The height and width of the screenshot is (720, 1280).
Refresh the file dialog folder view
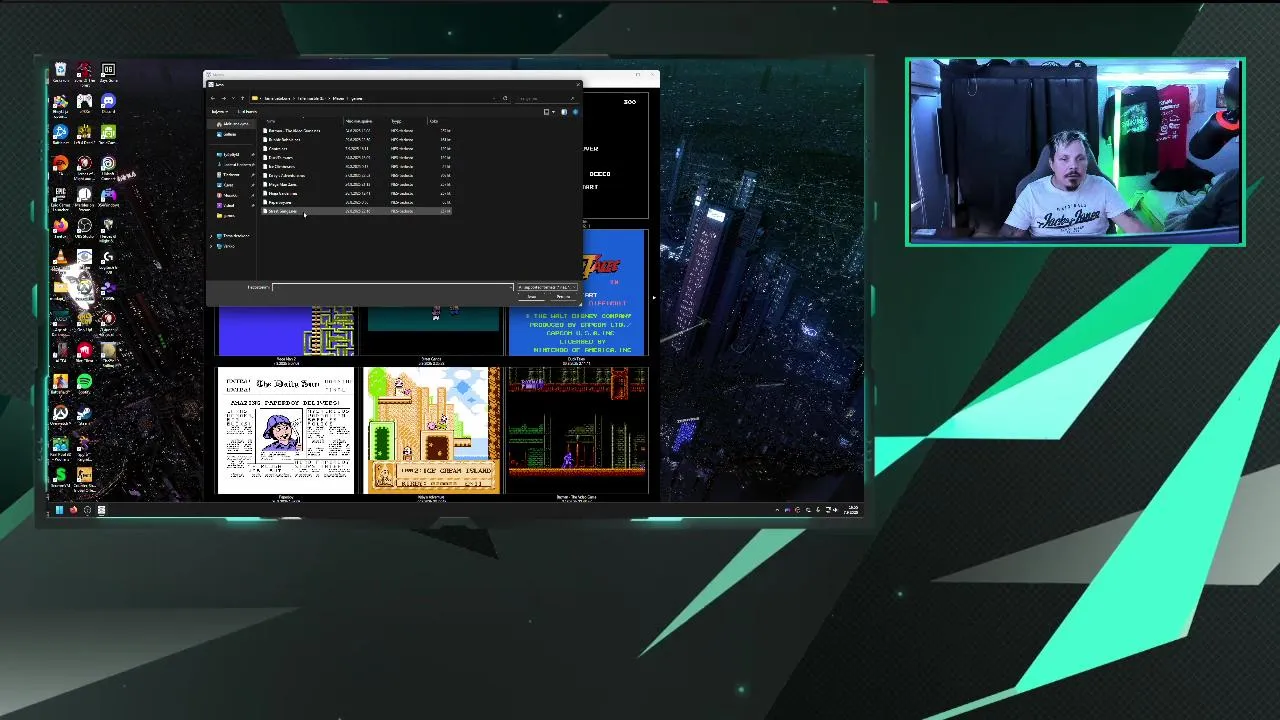(x=505, y=98)
